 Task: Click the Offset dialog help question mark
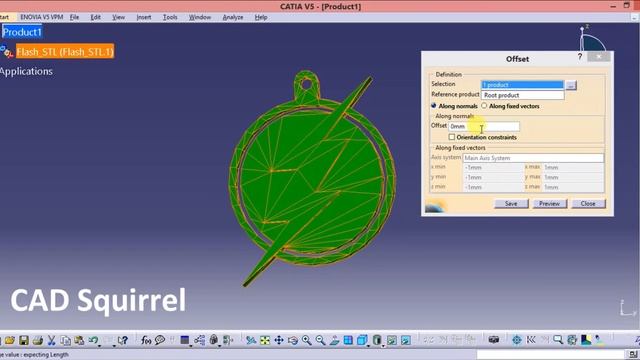click(580, 57)
